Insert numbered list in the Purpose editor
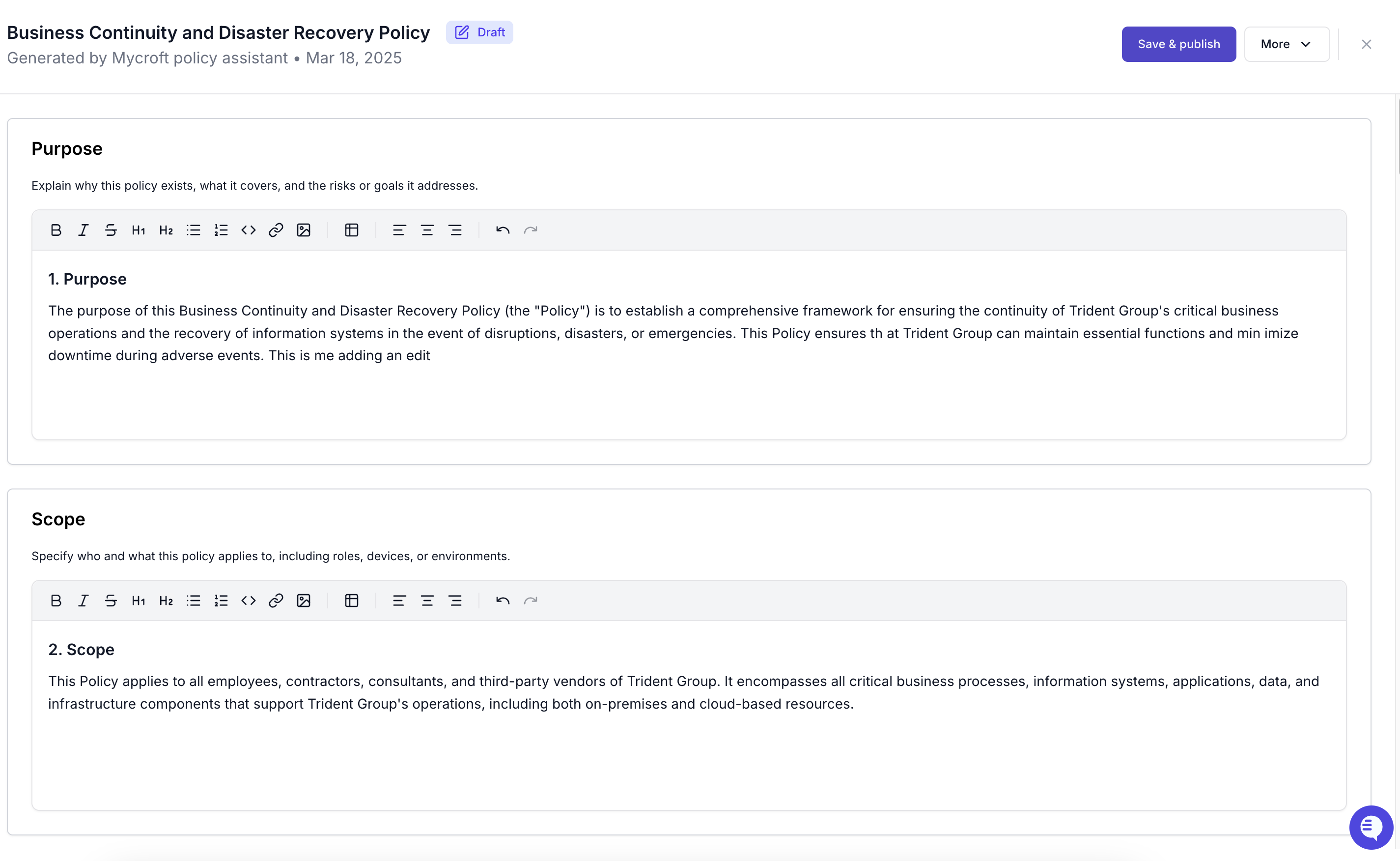This screenshot has width=1400, height=861. click(221, 230)
